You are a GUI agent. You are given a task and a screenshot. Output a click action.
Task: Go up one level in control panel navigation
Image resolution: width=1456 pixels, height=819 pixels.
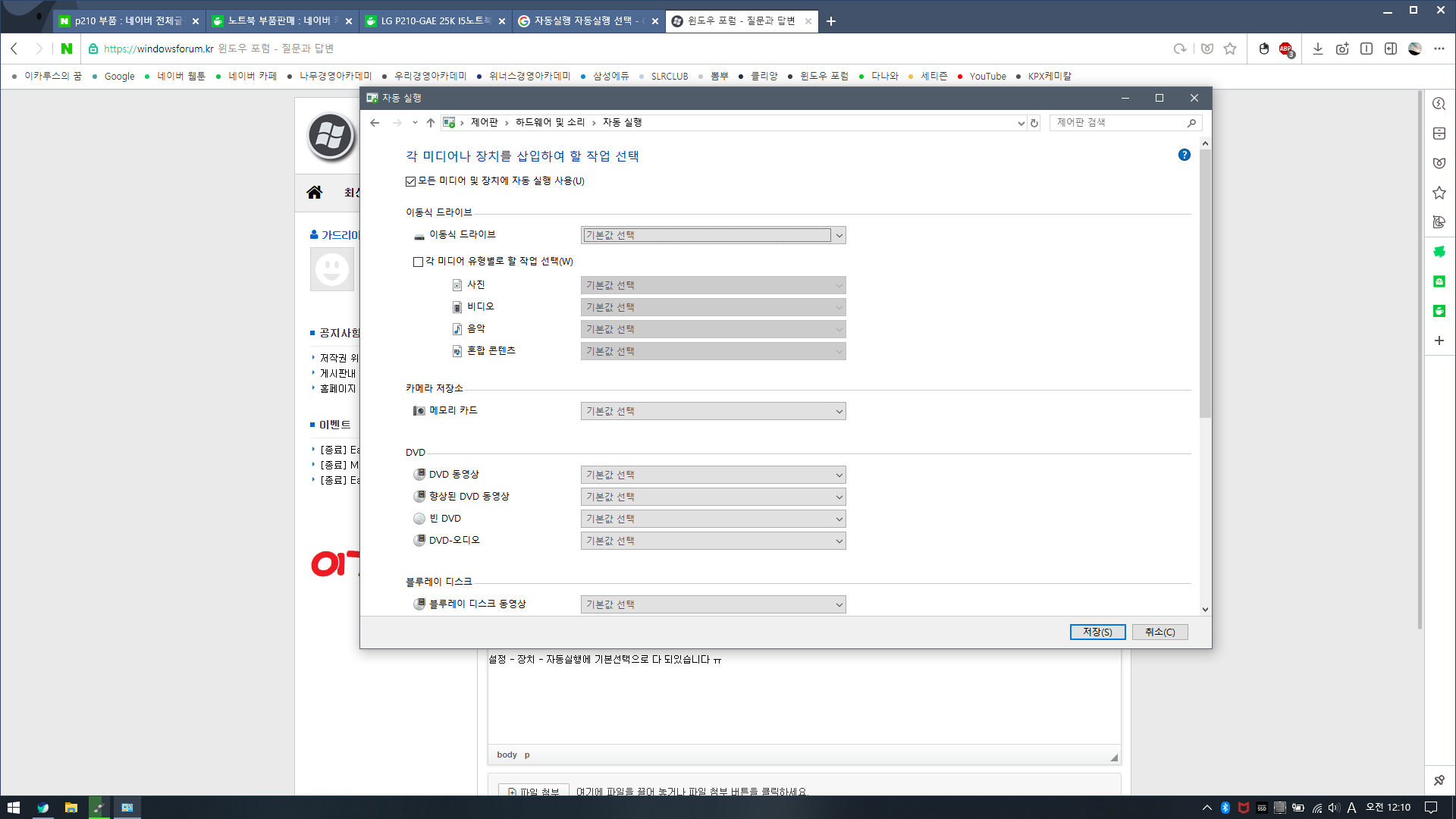pyautogui.click(x=430, y=123)
